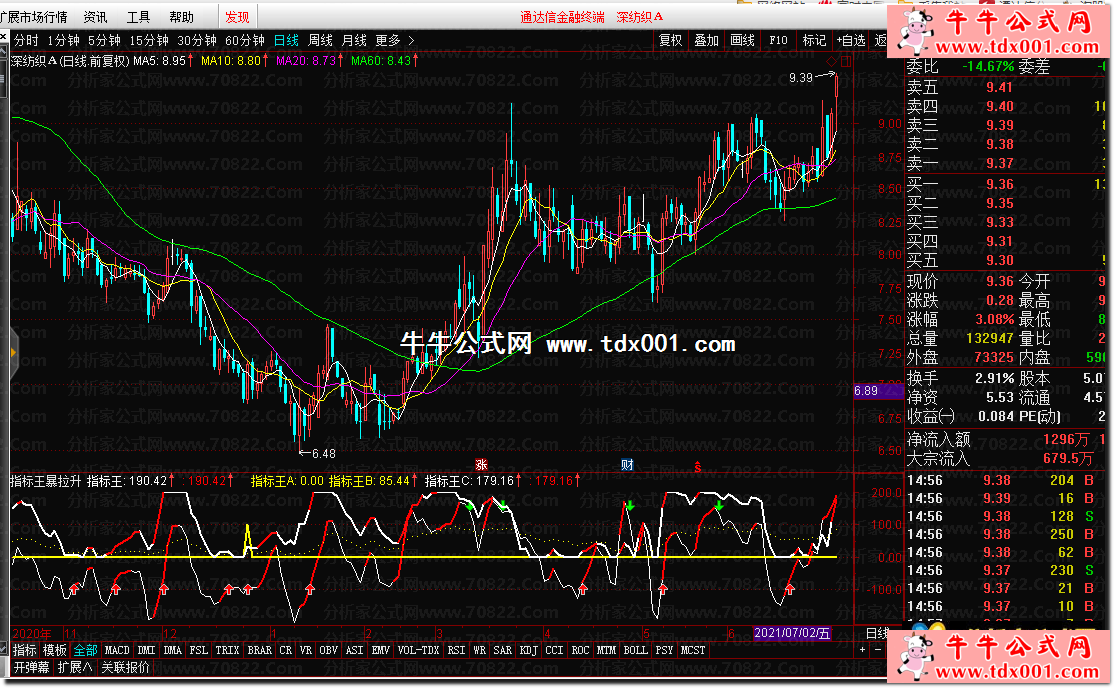Switch indicator to ASI
The height and width of the screenshot is (688, 1115).
[354, 650]
